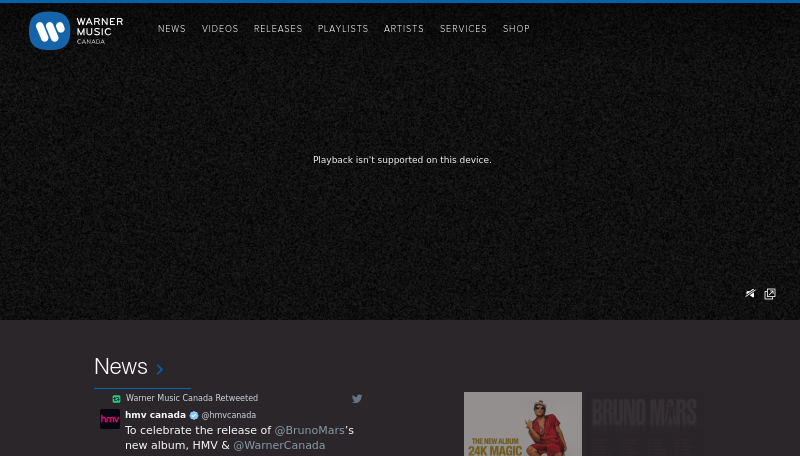This screenshot has height=456, width=800.
Task: Select Playlists in the navigation
Action: tap(343, 29)
